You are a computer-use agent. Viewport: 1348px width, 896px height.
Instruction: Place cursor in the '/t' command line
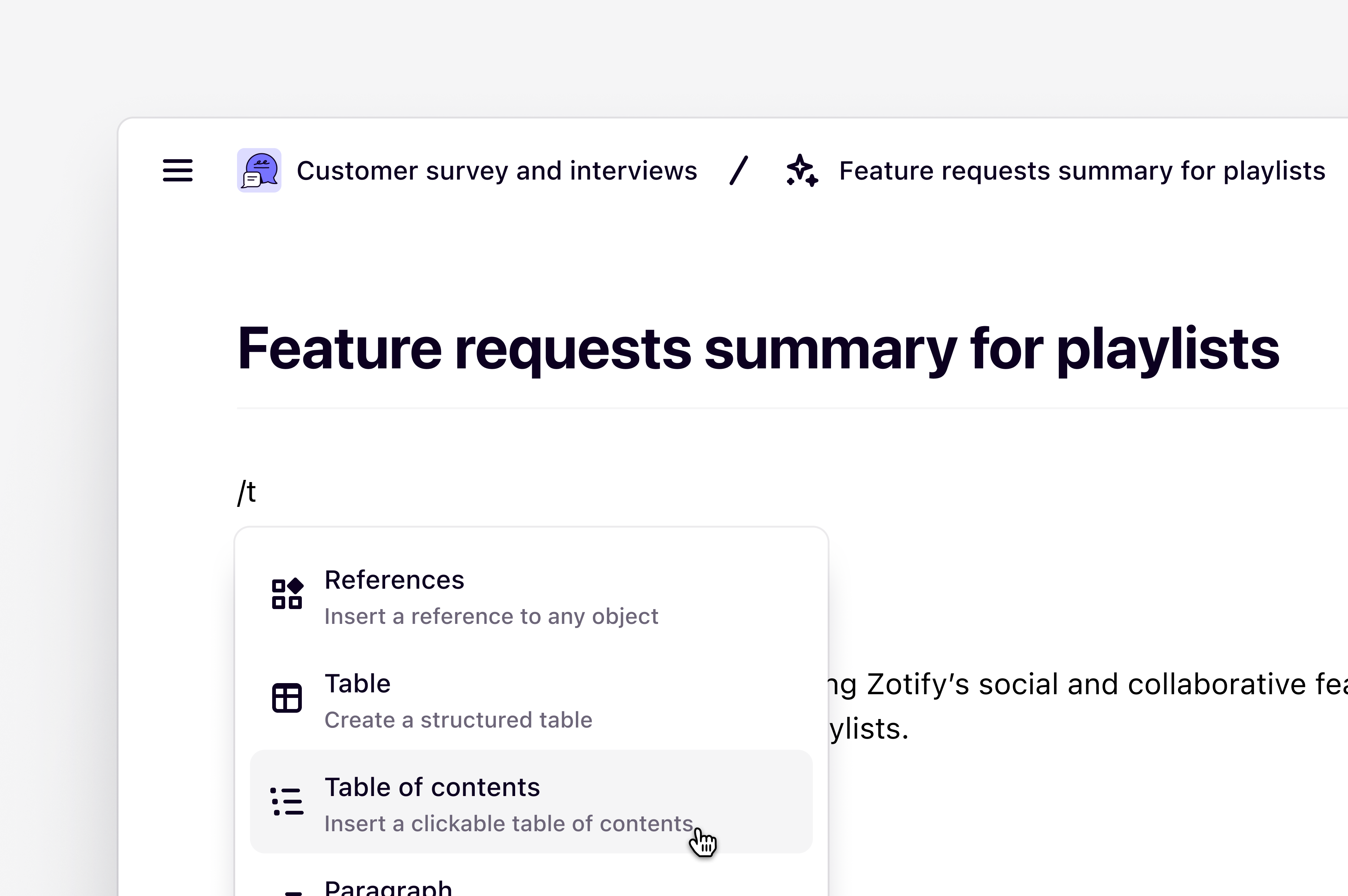click(x=247, y=492)
